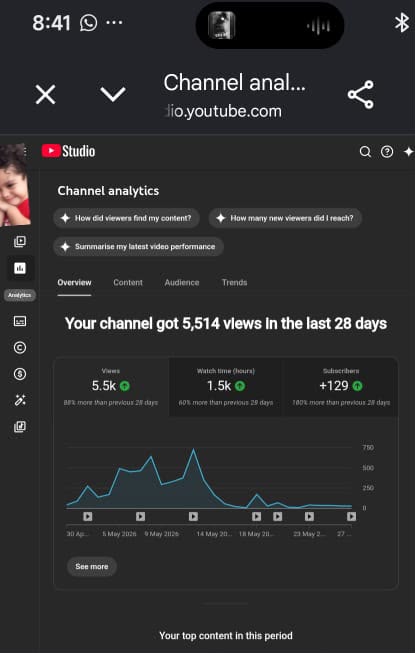Ask "How did viewers find my content?"

[127, 218]
